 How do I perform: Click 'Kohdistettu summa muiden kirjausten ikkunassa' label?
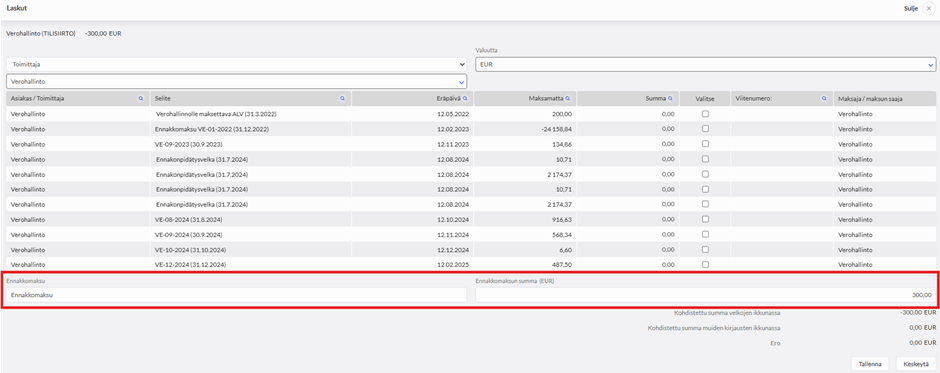[x=715, y=328]
